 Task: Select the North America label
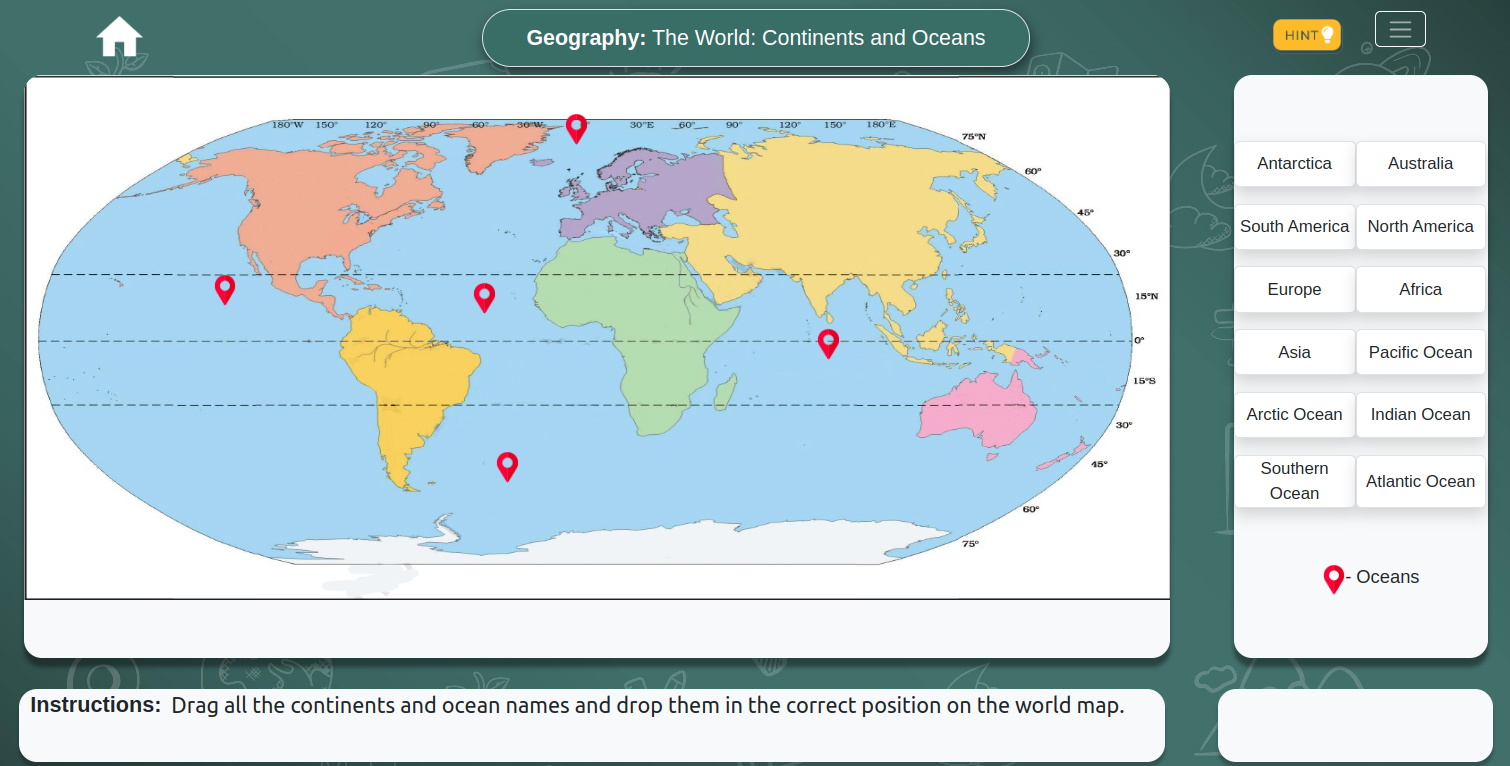point(1420,226)
